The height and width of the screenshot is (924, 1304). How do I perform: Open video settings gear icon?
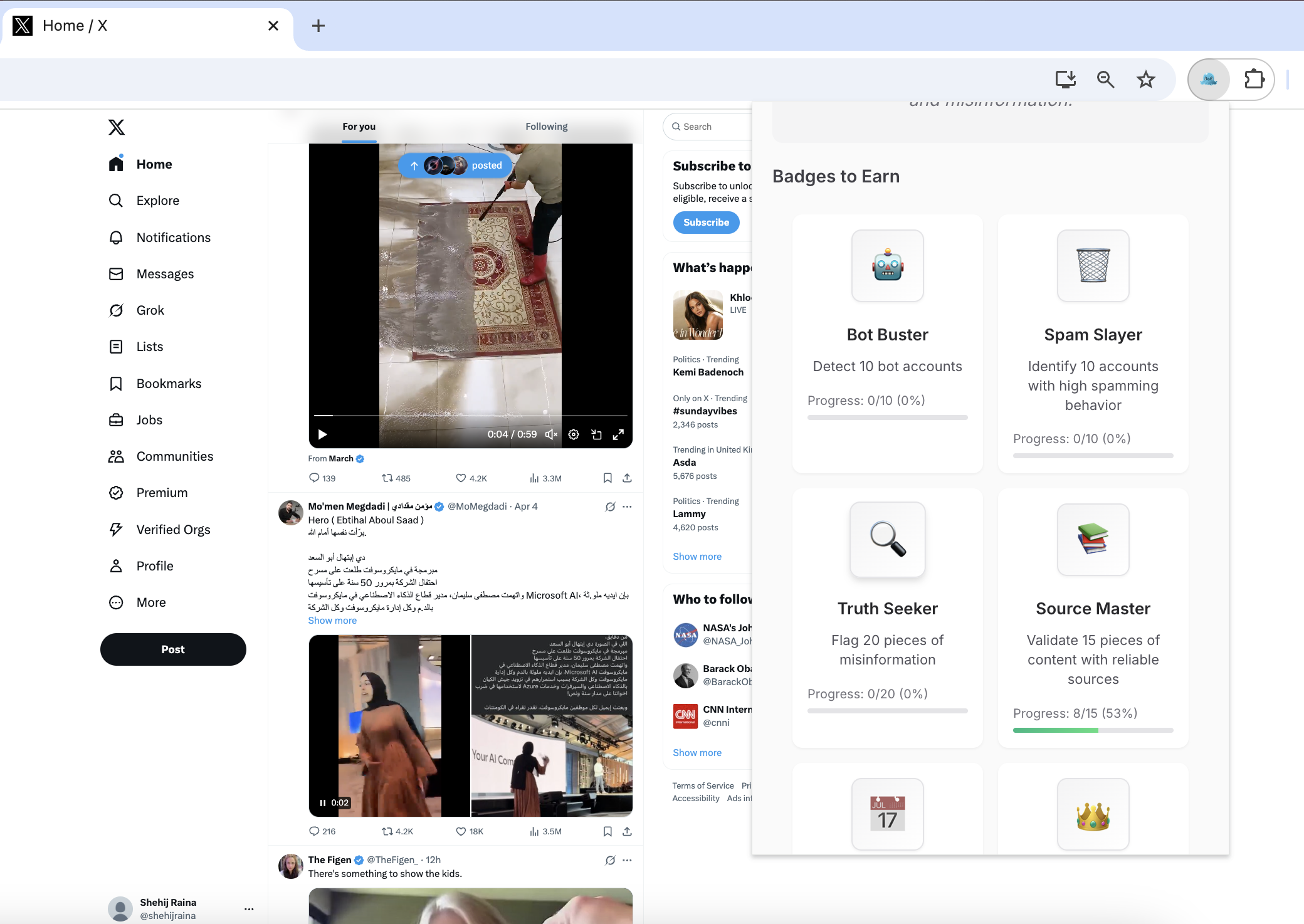[x=574, y=434]
